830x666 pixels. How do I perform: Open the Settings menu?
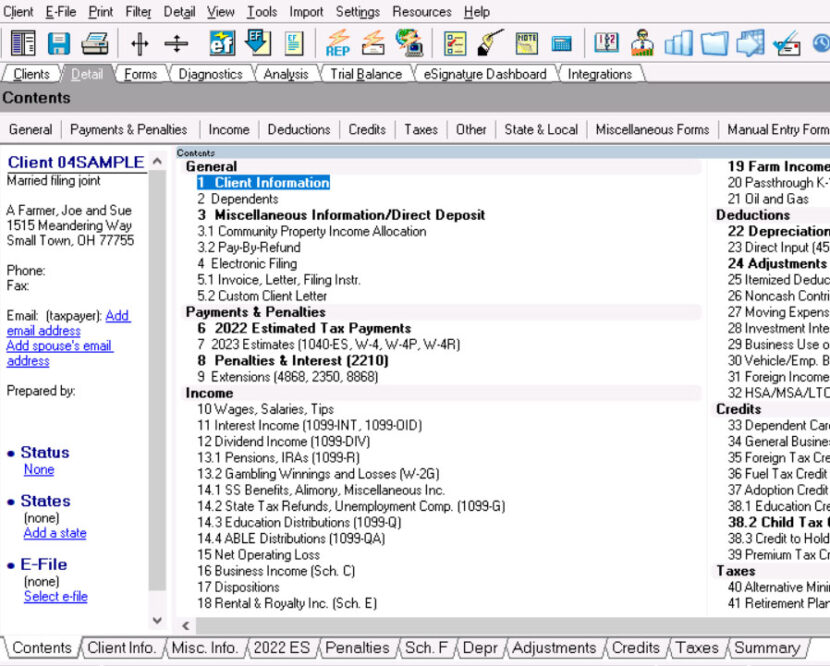[x=357, y=12]
